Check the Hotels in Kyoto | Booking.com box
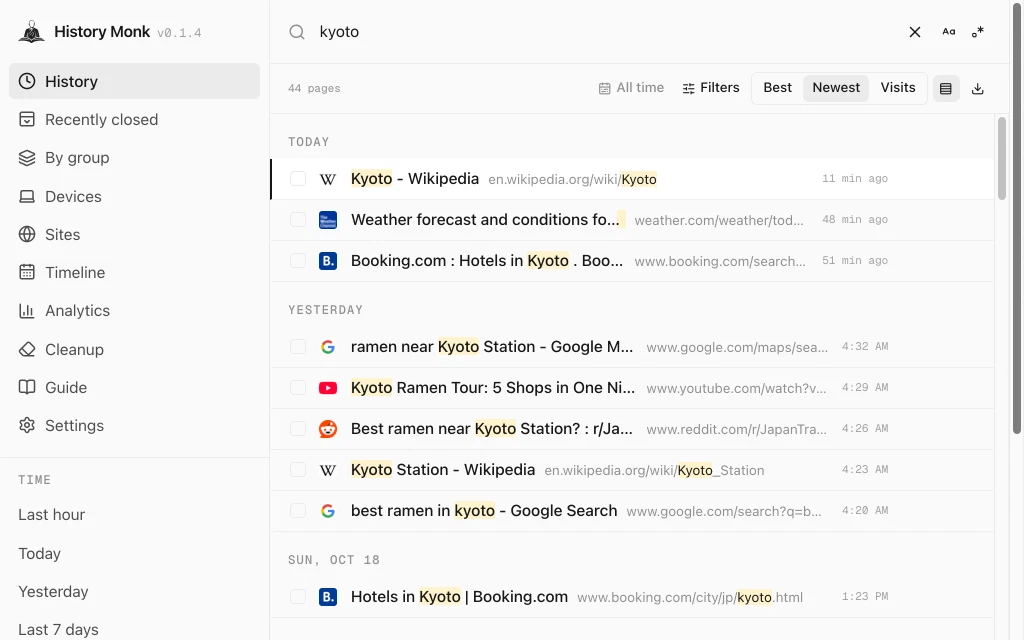The image size is (1024, 640). pos(298,597)
